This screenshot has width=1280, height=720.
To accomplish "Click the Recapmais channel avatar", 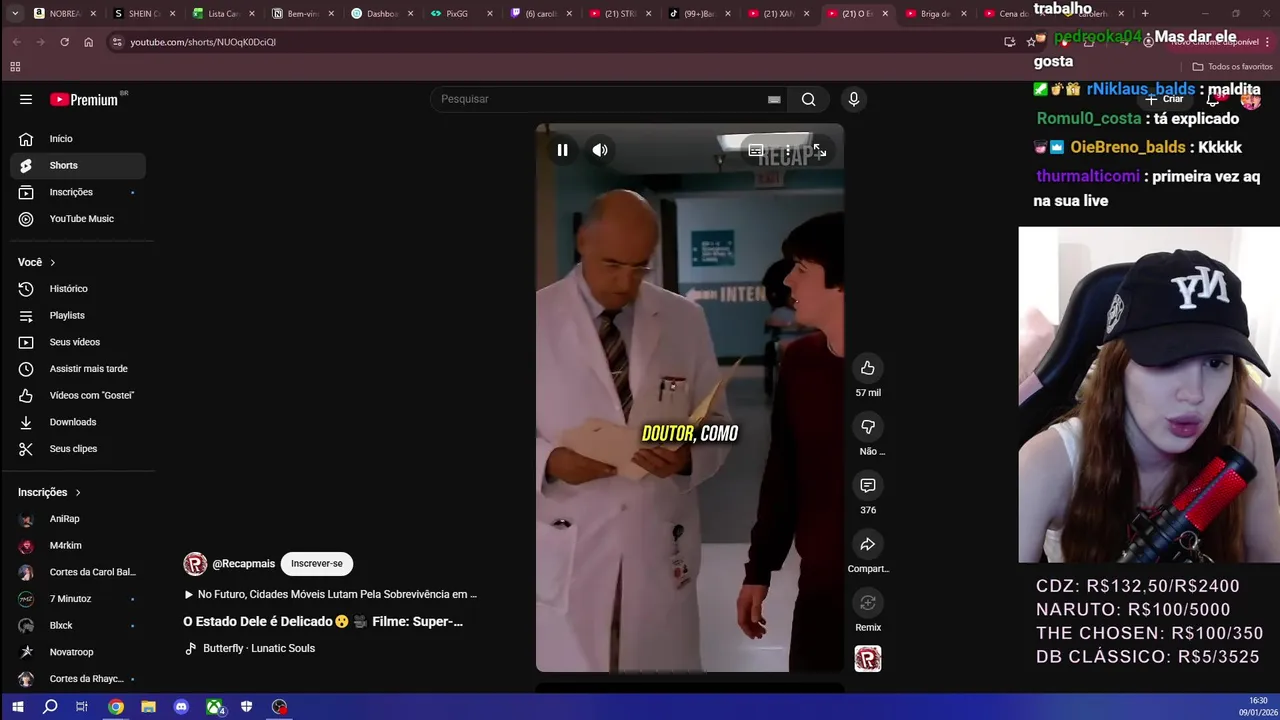I will point(195,564).
